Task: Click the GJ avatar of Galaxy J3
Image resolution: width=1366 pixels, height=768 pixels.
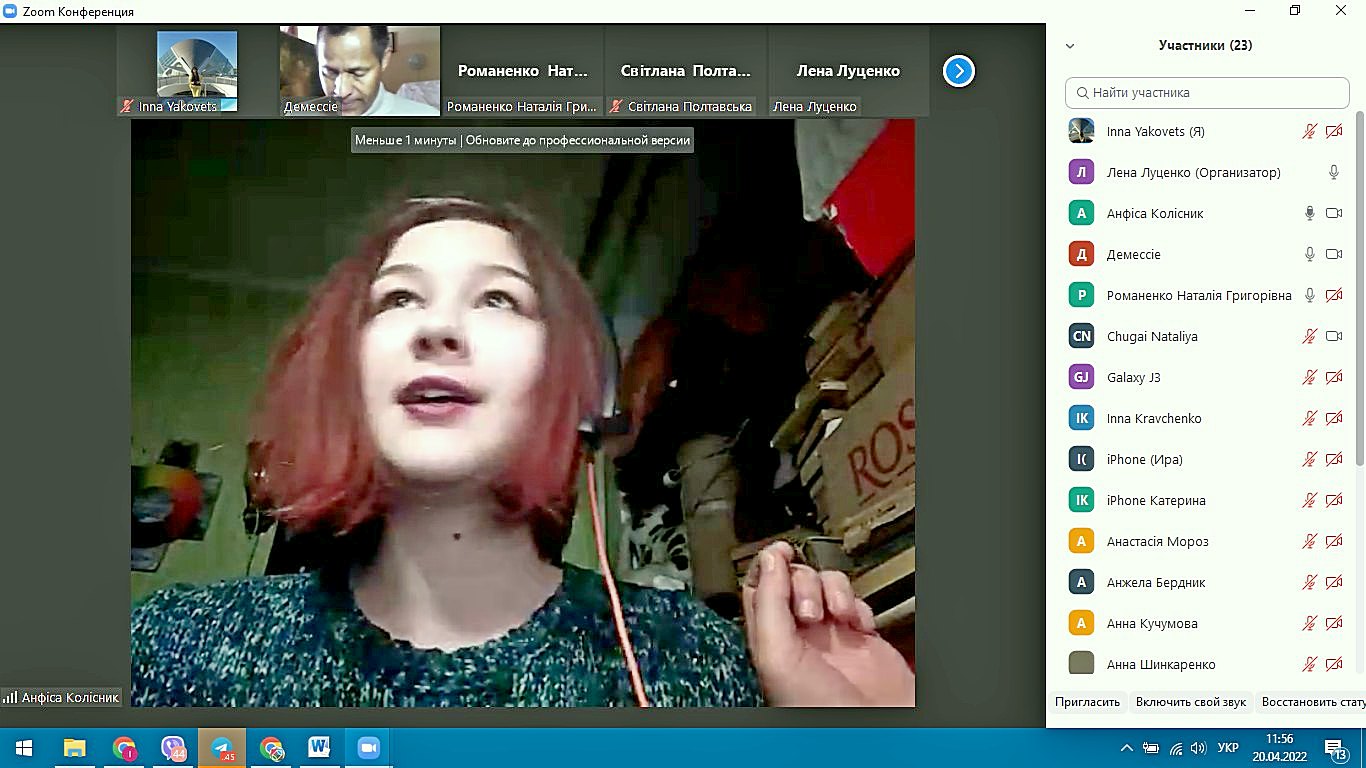Action: click(x=1081, y=377)
